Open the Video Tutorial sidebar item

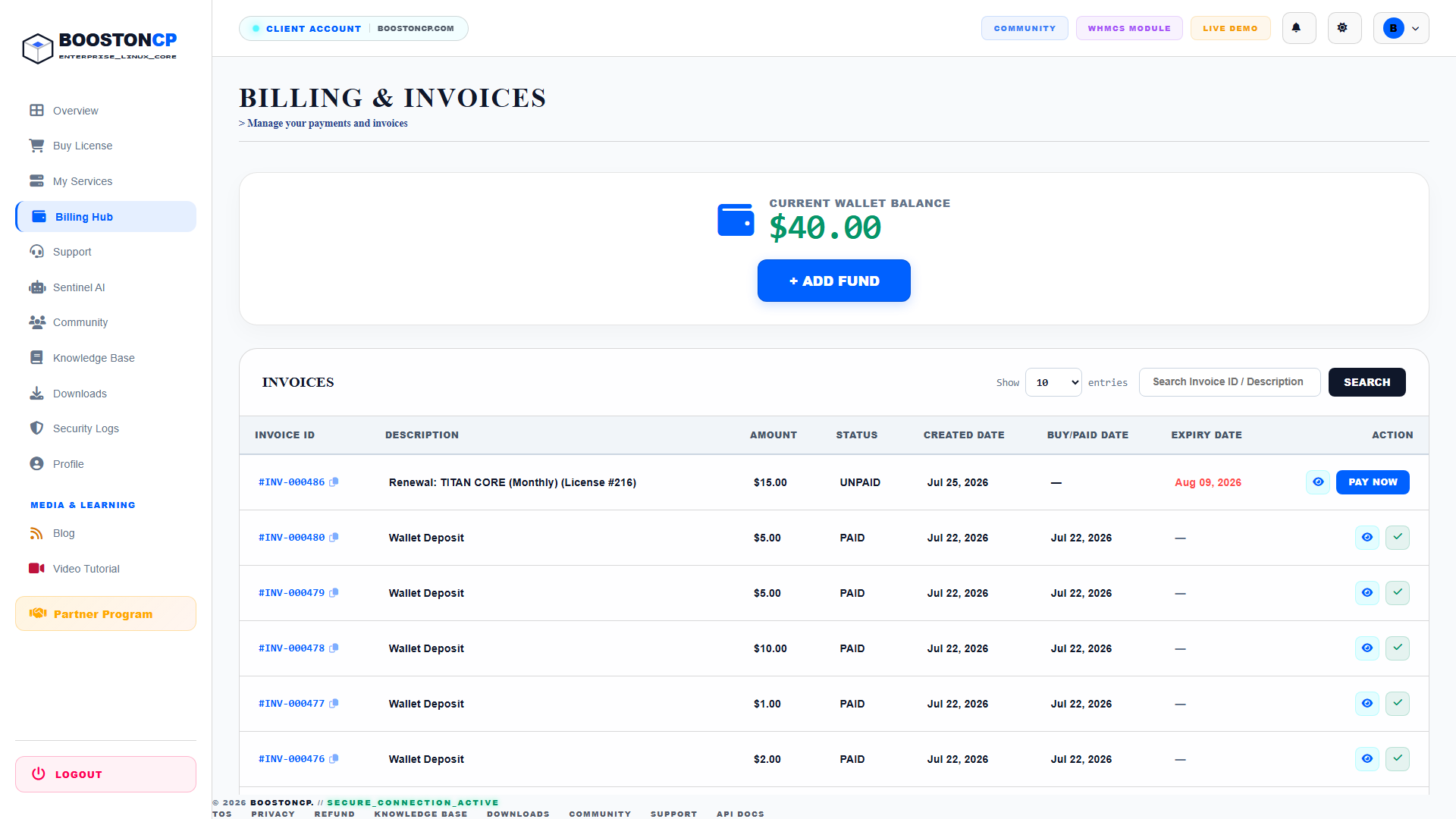105,569
